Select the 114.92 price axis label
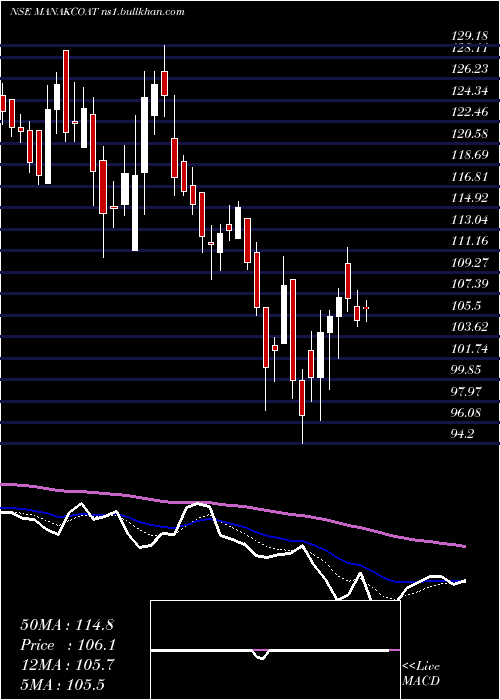The image size is (500, 700). click(470, 198)
